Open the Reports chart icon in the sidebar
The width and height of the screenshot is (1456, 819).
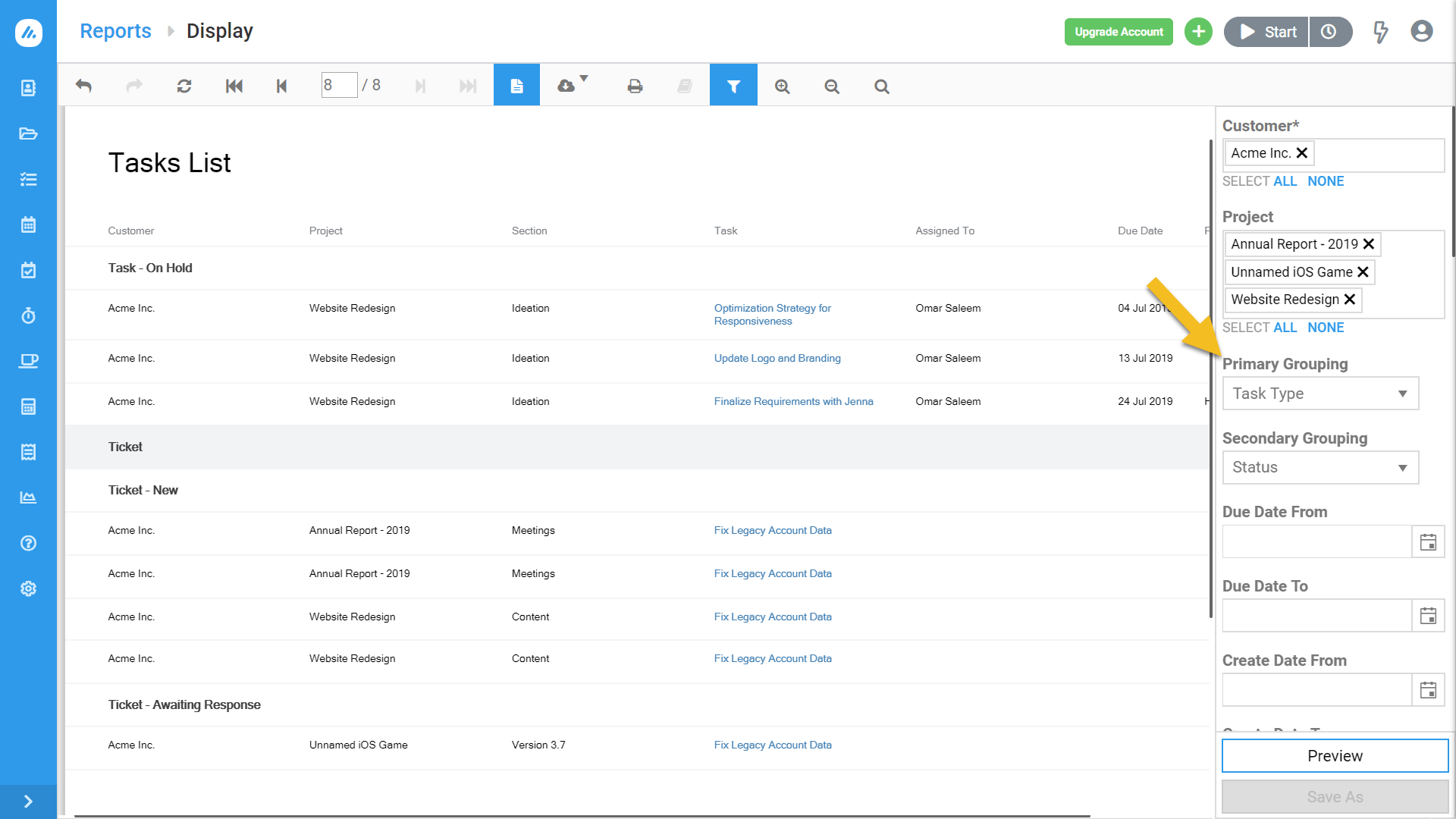[x=28, y=497]
